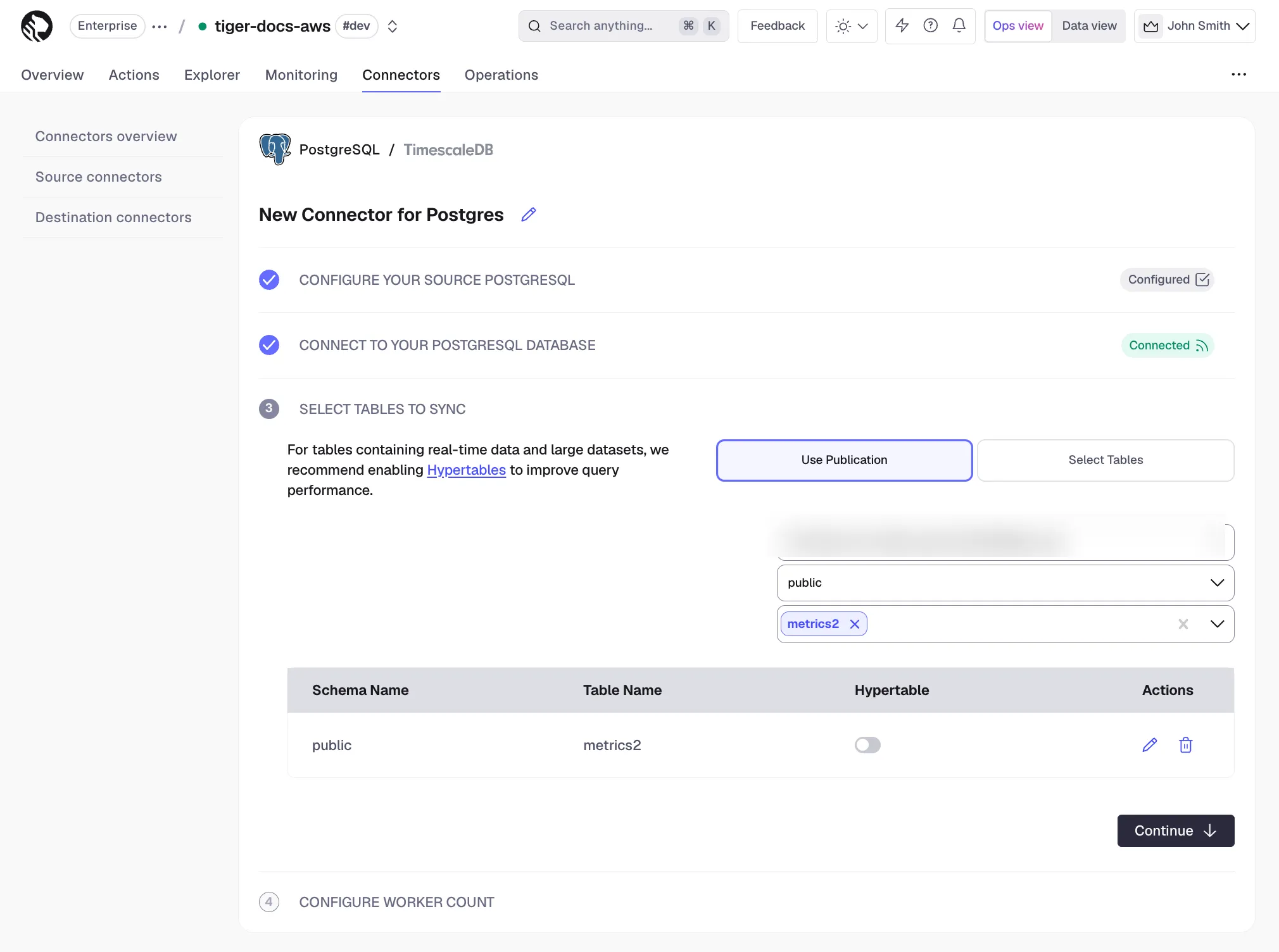Click the Connected status badge
Image resolution: width=1279 pixels, height=952 pixels.
[x=1168, y=346]
